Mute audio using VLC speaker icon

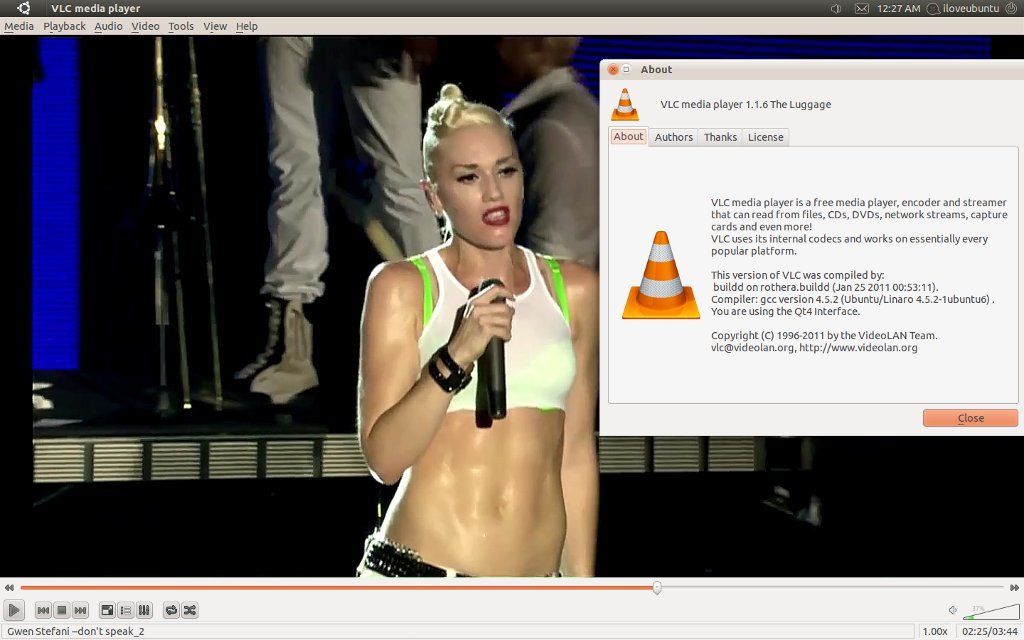[x=953, y=610]
